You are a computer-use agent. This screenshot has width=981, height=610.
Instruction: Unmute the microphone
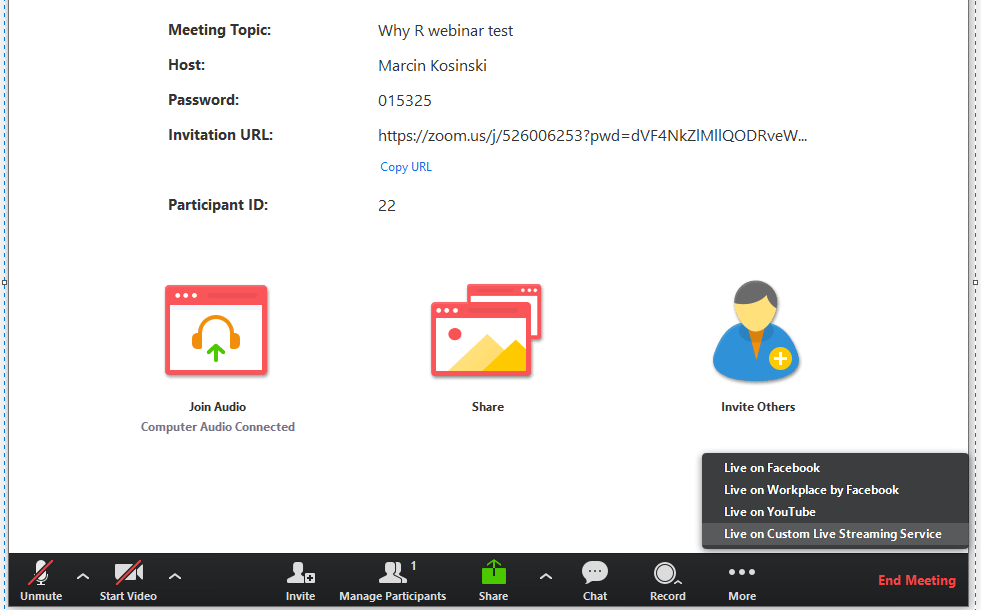click(41, 581)
